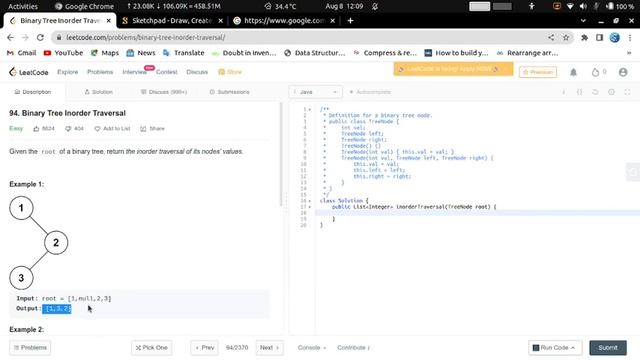Click the share icon in address bar
640x360 pixels.
[551, 38]
